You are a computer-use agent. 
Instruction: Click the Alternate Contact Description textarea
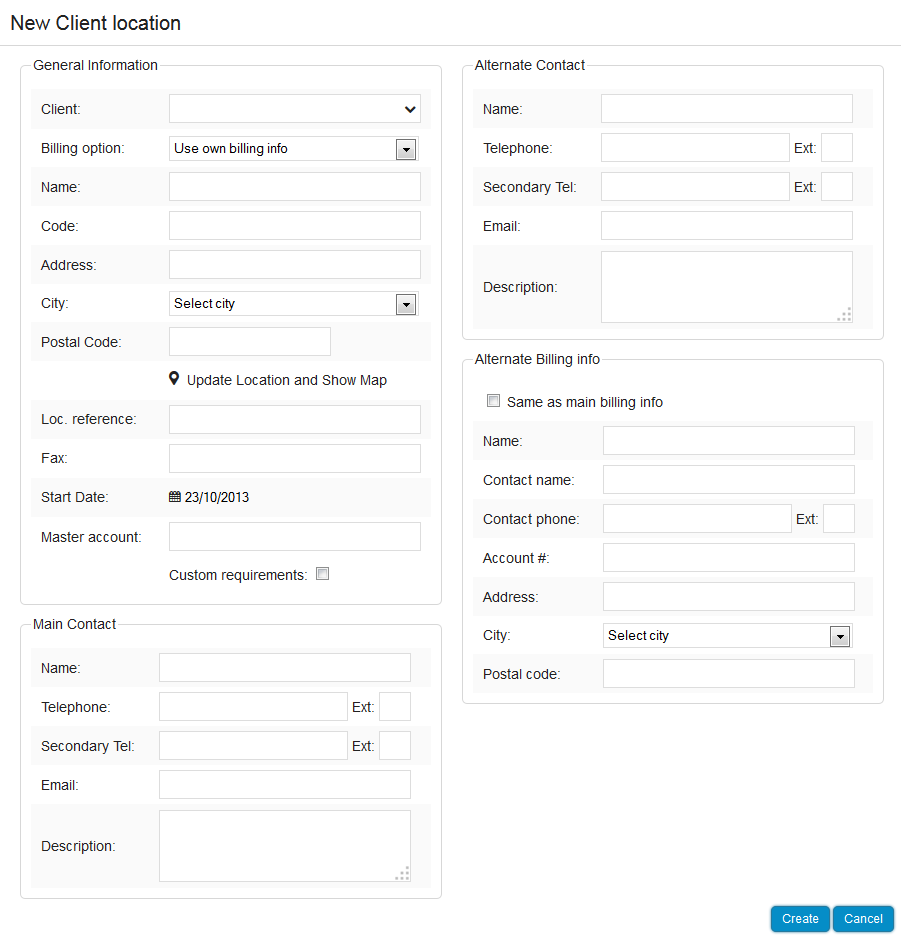(727, 287)
